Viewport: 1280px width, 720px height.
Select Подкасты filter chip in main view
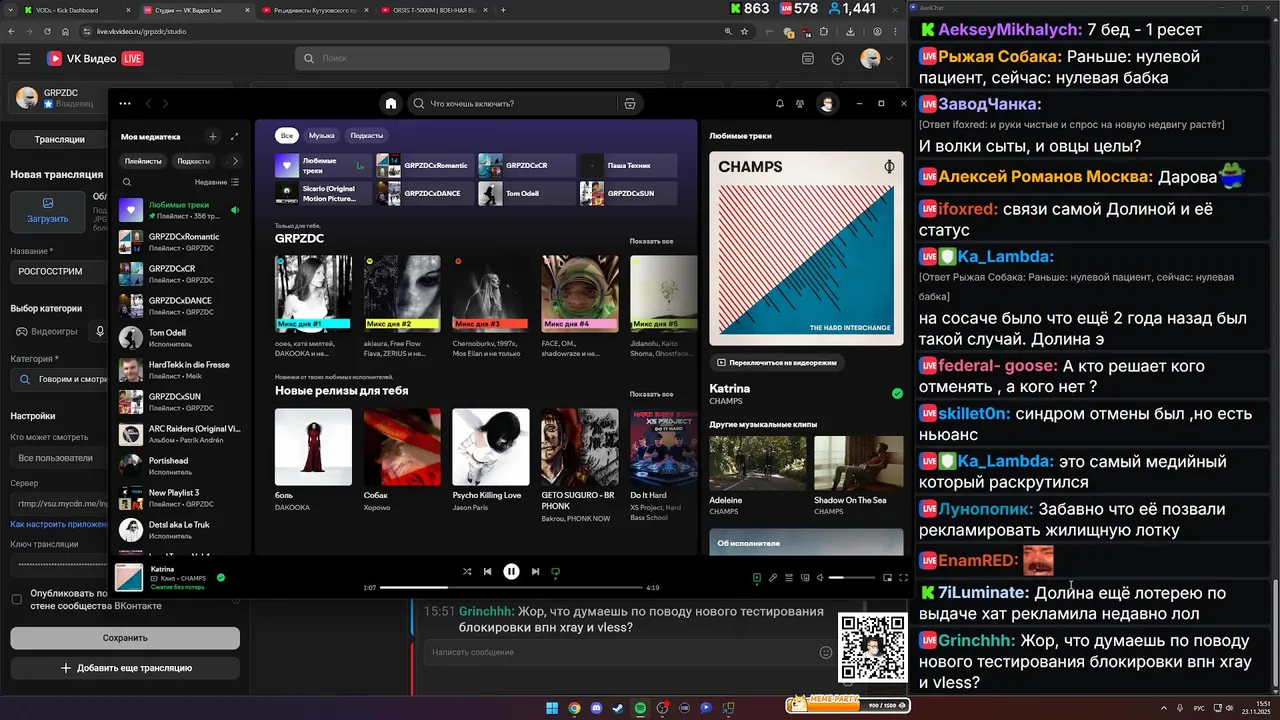(x=367, y=135)
